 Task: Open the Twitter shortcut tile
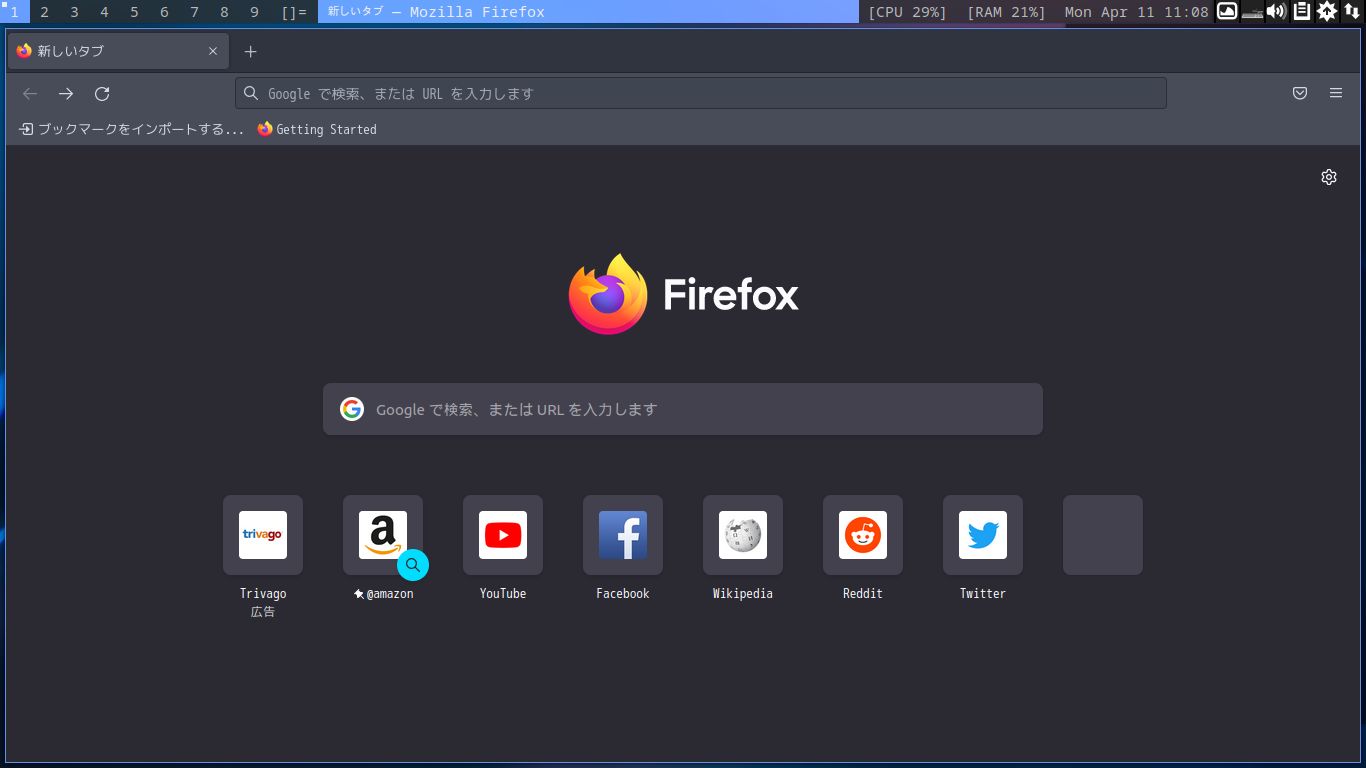point(983,535)
